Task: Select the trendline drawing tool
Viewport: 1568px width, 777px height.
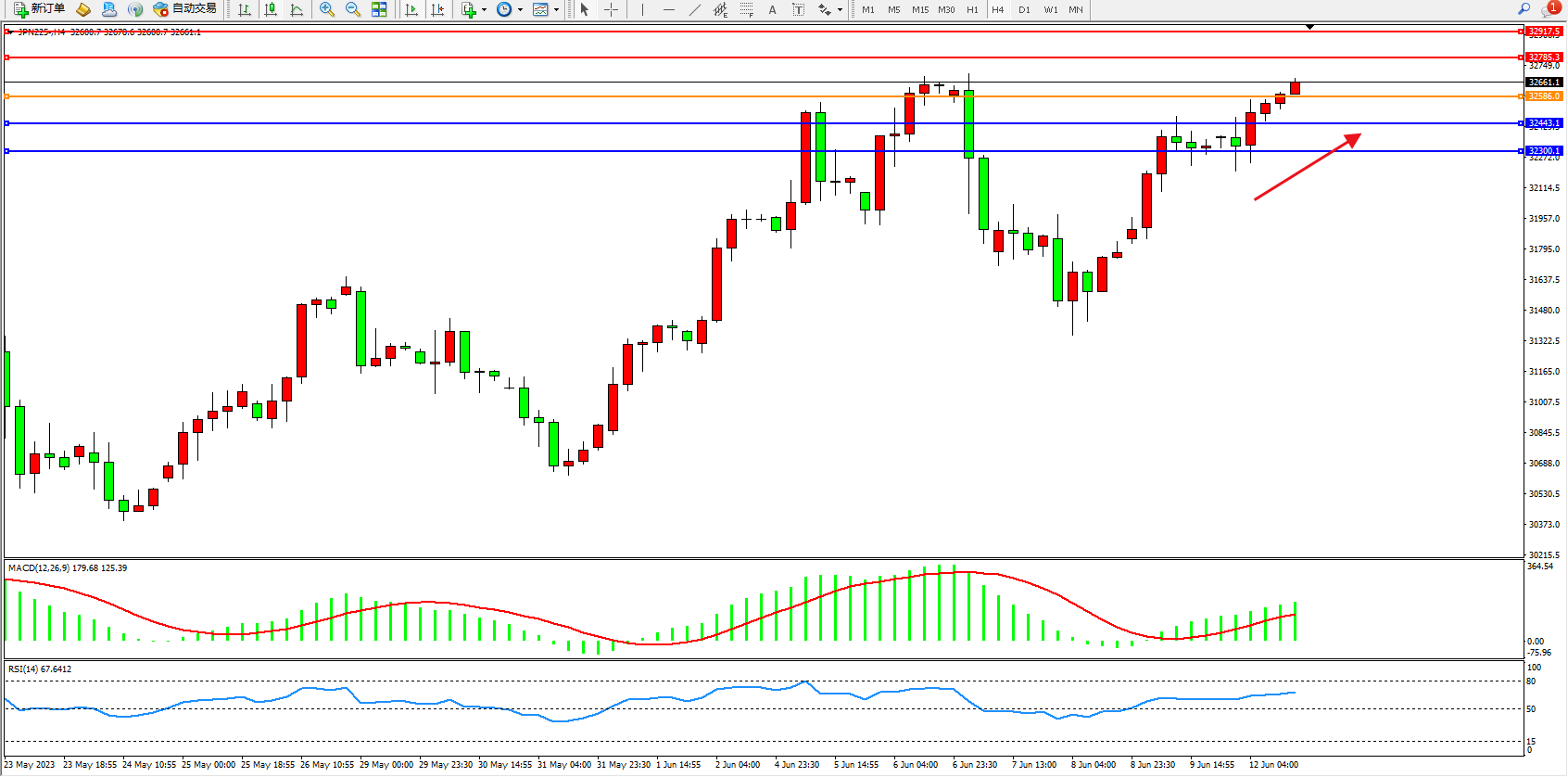Action: coord(694,9)
